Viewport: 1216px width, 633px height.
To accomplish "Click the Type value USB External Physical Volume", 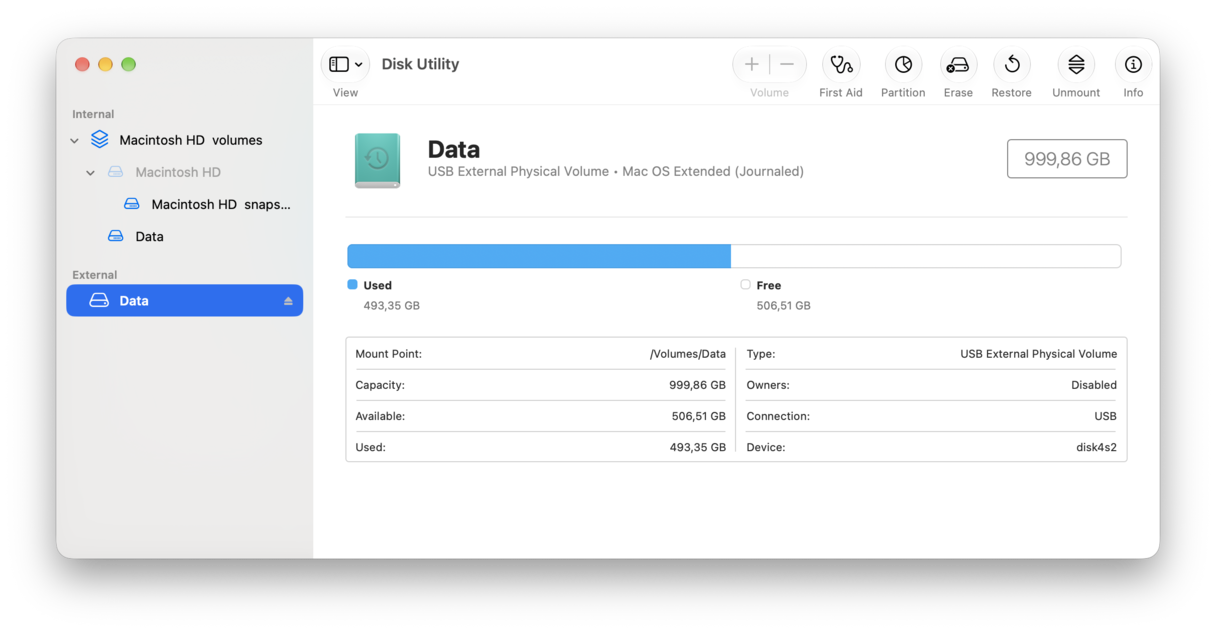I will [1038, 354].
